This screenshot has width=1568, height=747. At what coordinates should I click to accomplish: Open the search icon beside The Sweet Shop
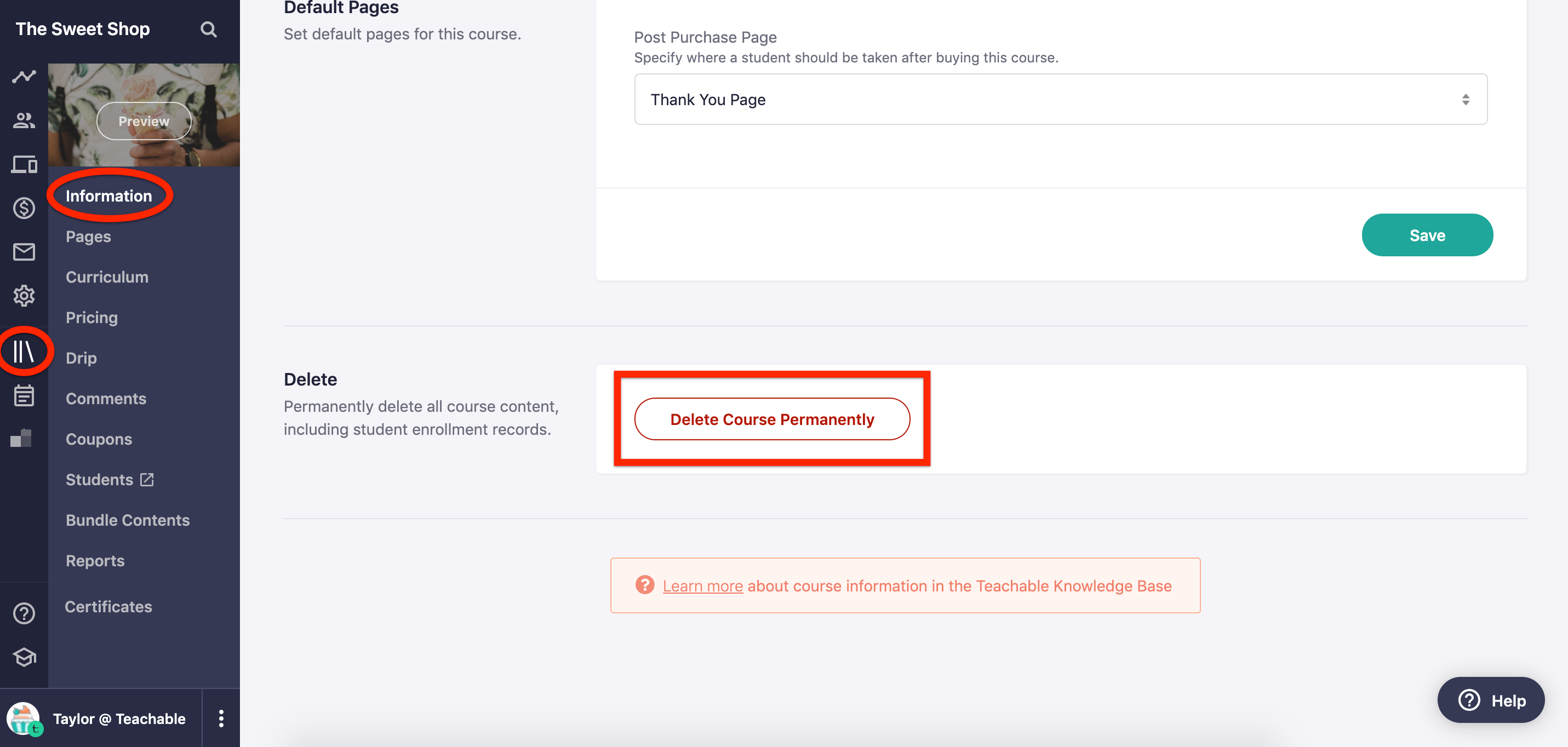[x=208, y=29]
